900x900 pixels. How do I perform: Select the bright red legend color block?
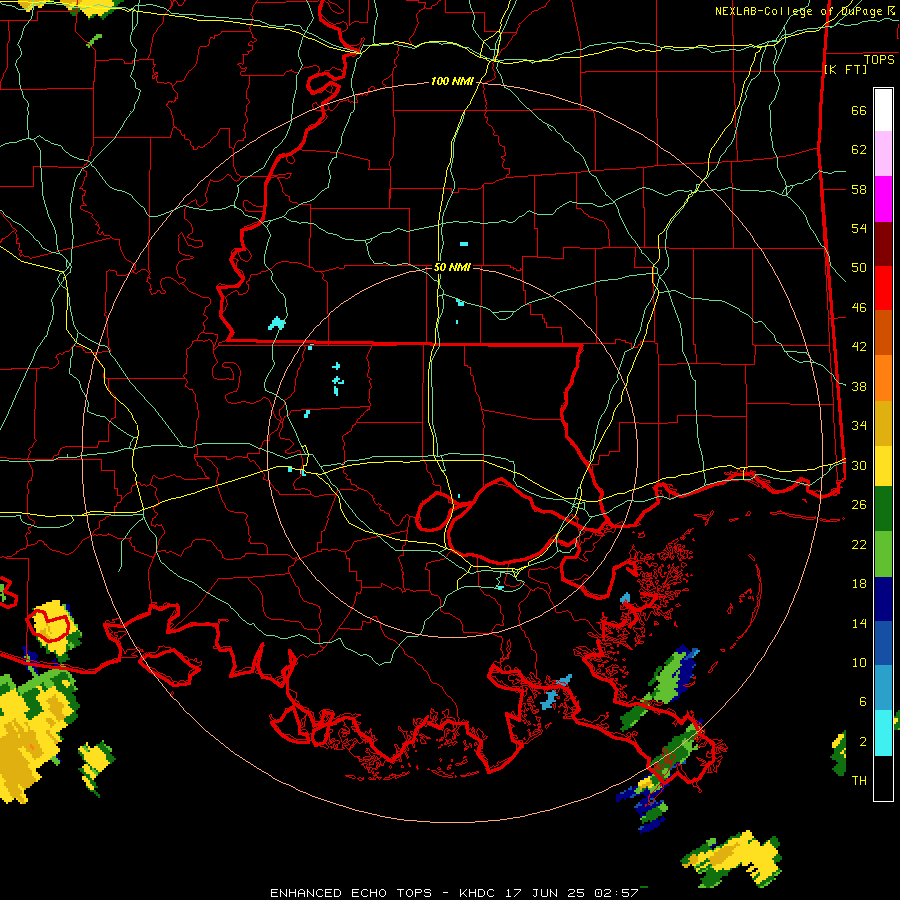[883, 288]
